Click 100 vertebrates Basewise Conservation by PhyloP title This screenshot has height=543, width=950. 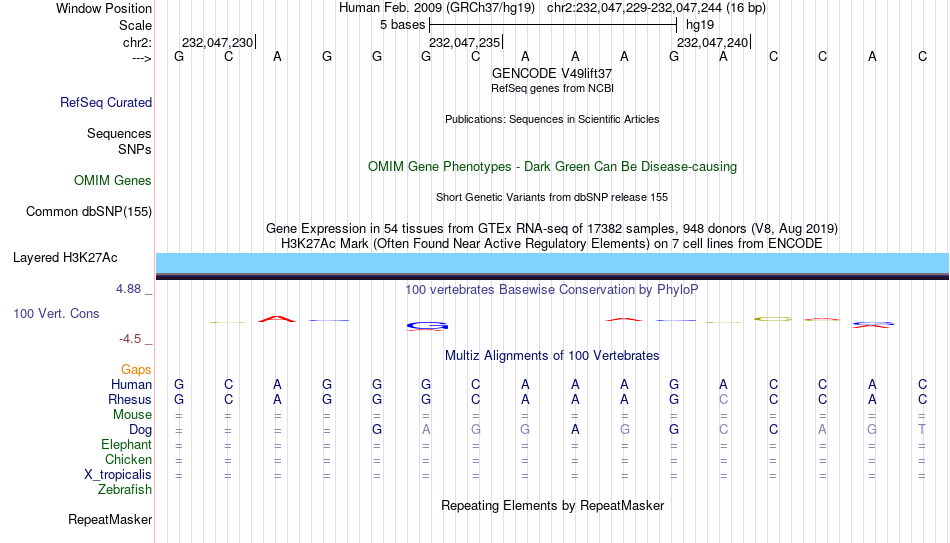pyautogui.click(x=552, y=290)
